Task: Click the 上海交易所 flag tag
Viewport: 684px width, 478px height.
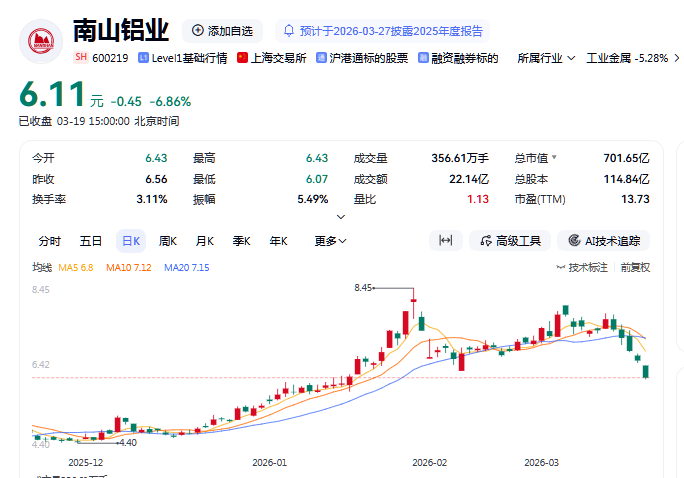Action: pos(272,58)
